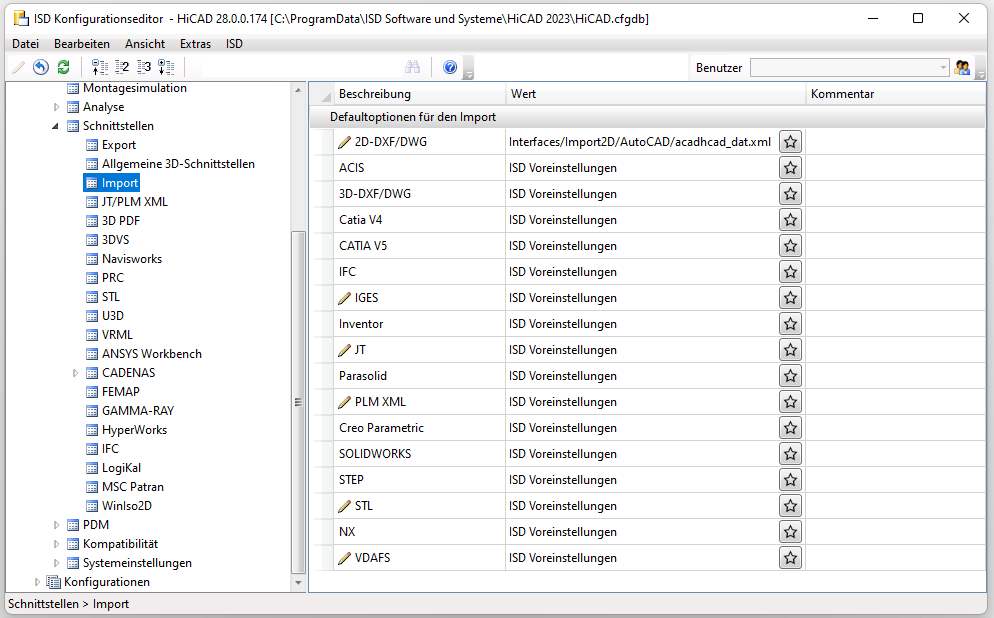Open the Datei menu

pyautogui.click(x=25, y=44)
